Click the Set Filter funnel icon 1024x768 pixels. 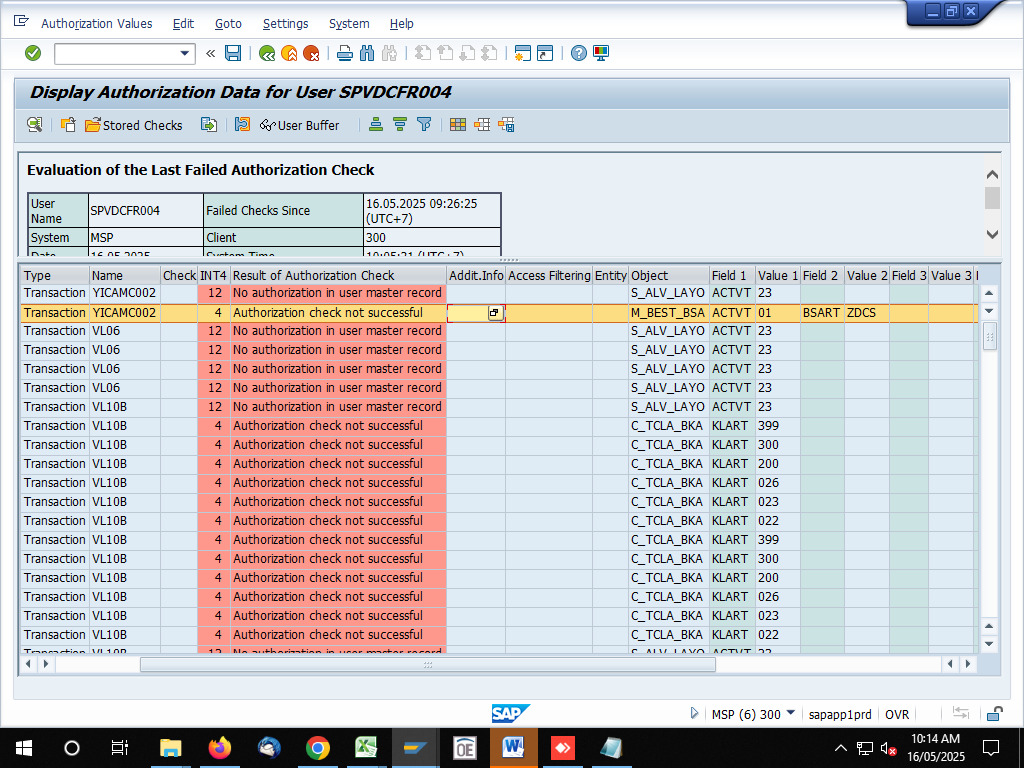coord(424,125)
